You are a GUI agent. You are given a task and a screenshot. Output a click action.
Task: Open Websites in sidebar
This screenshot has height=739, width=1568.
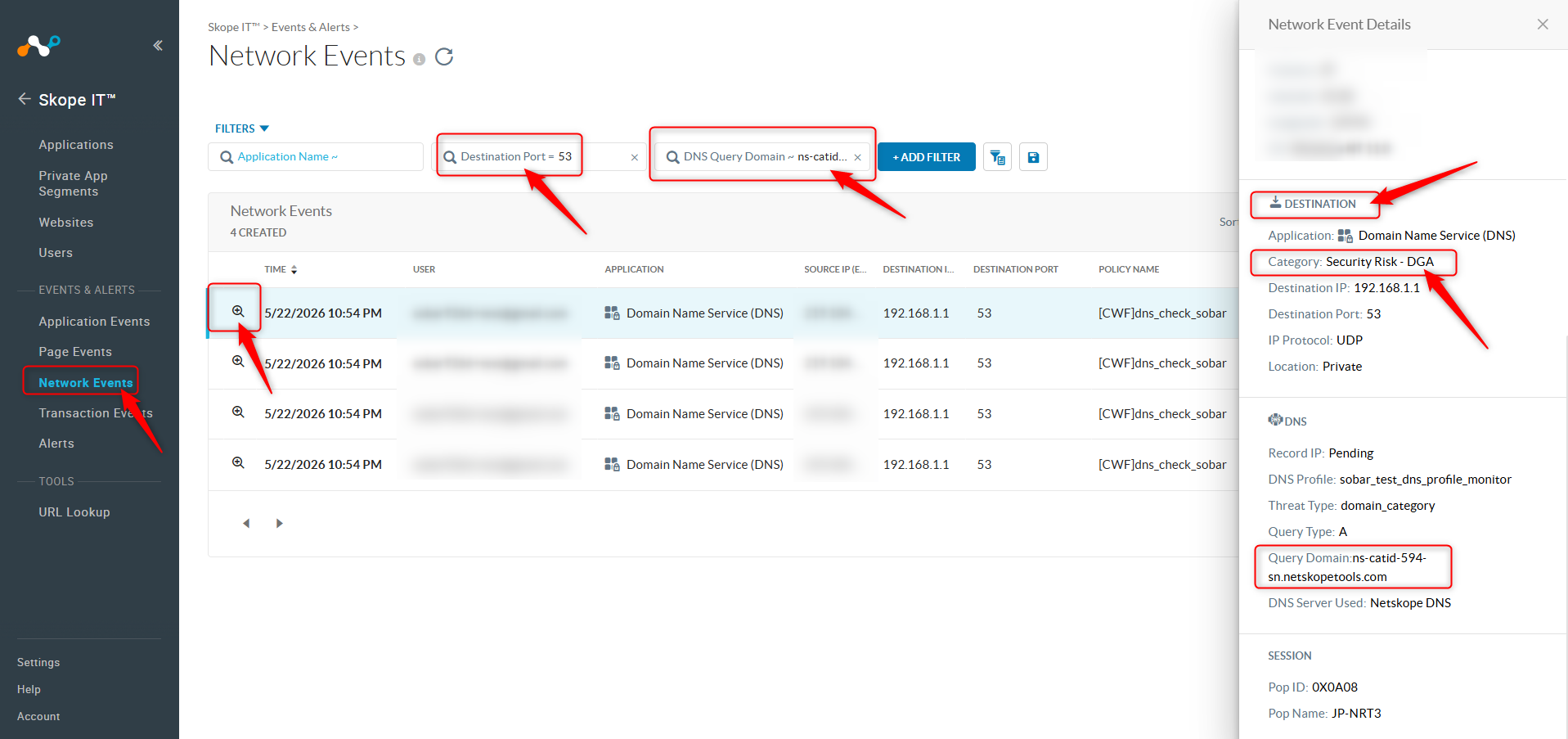66,223
